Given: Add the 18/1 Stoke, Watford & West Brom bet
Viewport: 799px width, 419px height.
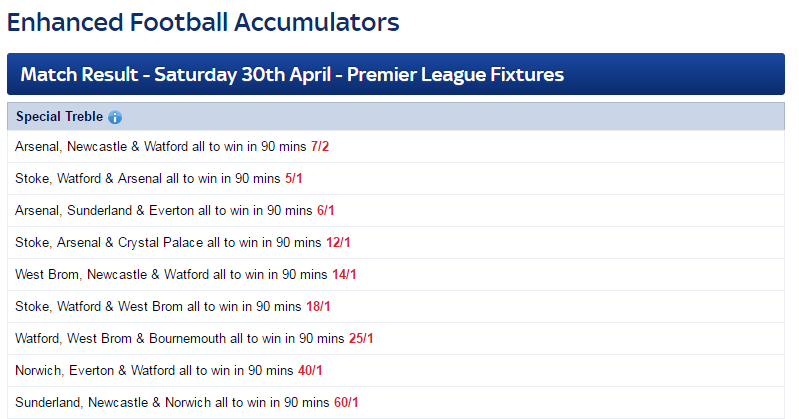Looking at the screenshot, I should [318, 307].
